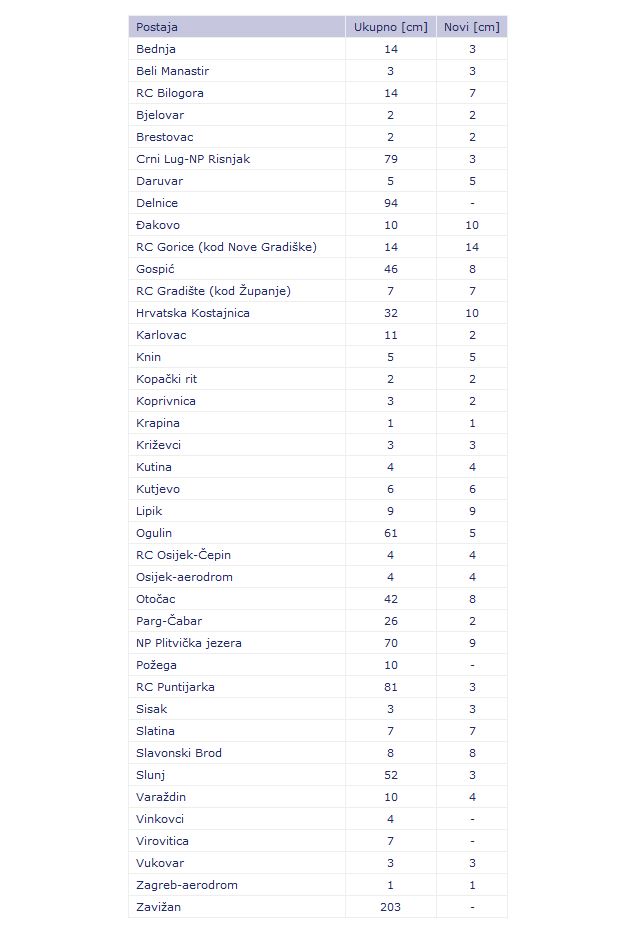
Task: Click the Hrvatska Kostajnica station name
Action: pos(193,313)
